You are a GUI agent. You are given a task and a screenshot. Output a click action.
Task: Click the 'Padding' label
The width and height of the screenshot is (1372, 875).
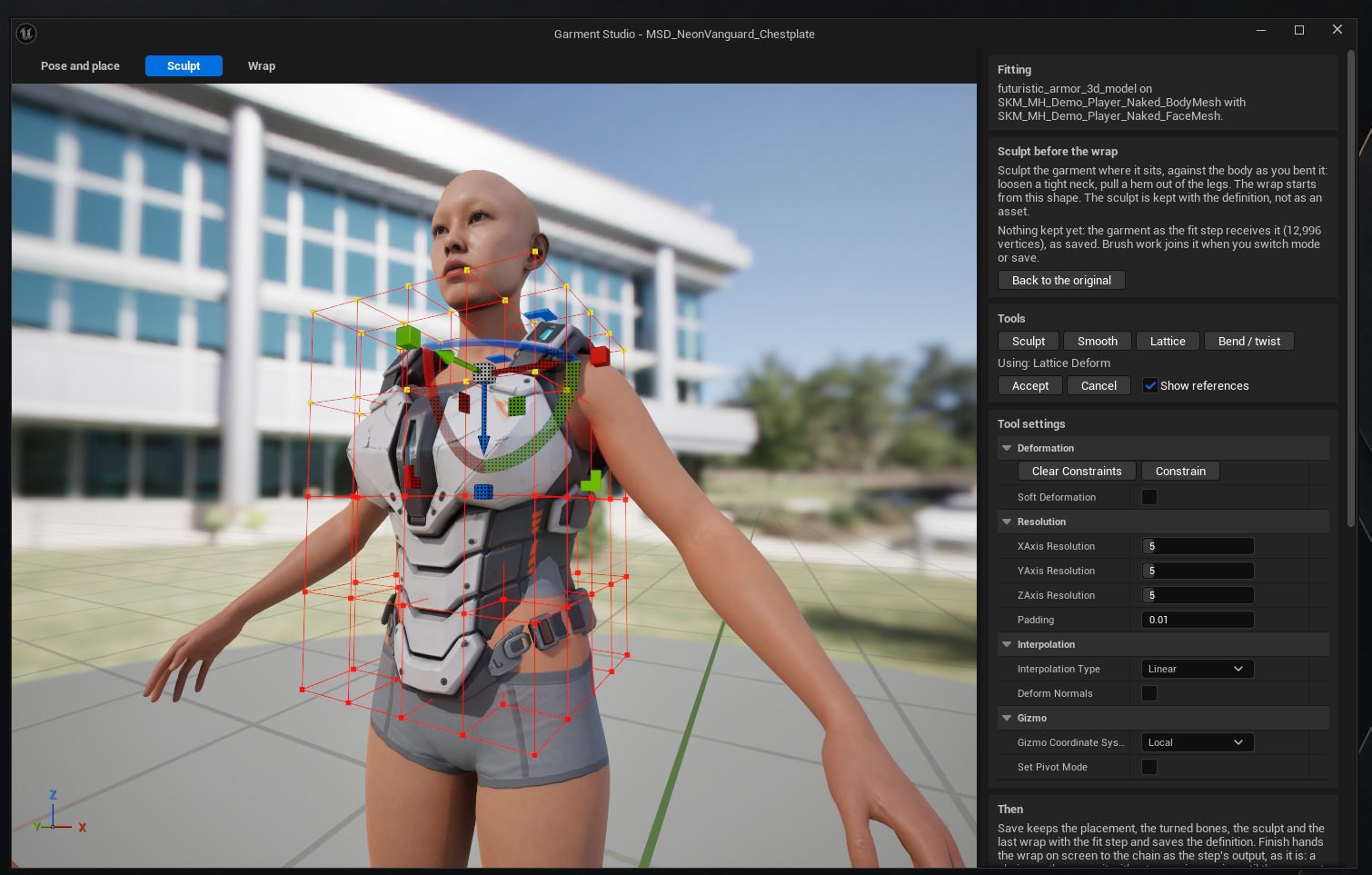pos(1036,620)
